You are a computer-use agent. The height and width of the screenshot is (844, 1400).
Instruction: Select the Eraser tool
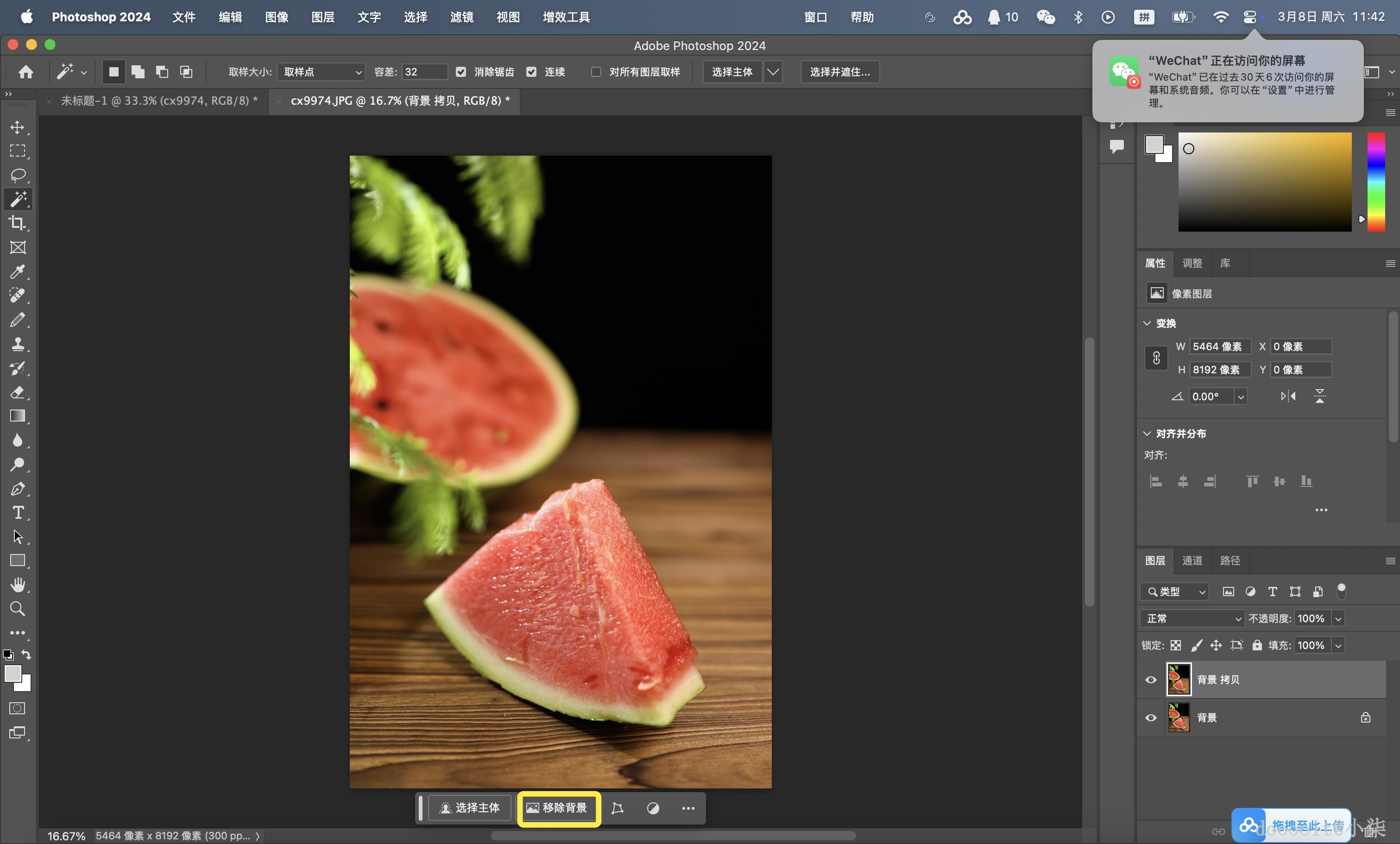tap(18, 392)
